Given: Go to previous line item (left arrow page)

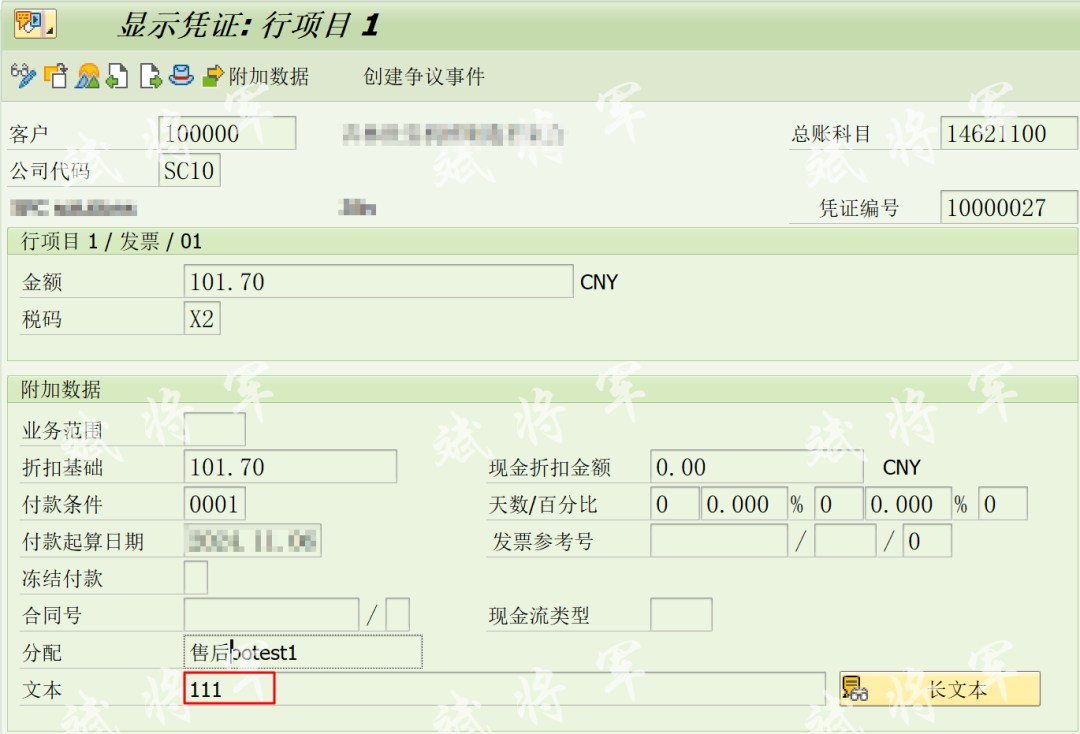Looking at the screenshot, I should click(x=118, y=75).
